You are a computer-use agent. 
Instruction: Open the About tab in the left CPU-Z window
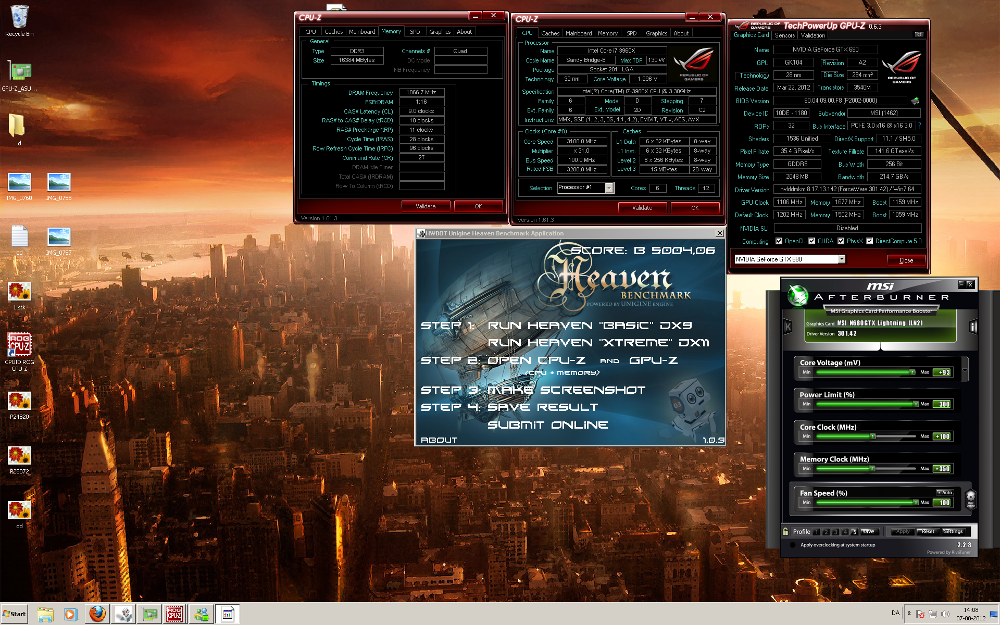464,31
